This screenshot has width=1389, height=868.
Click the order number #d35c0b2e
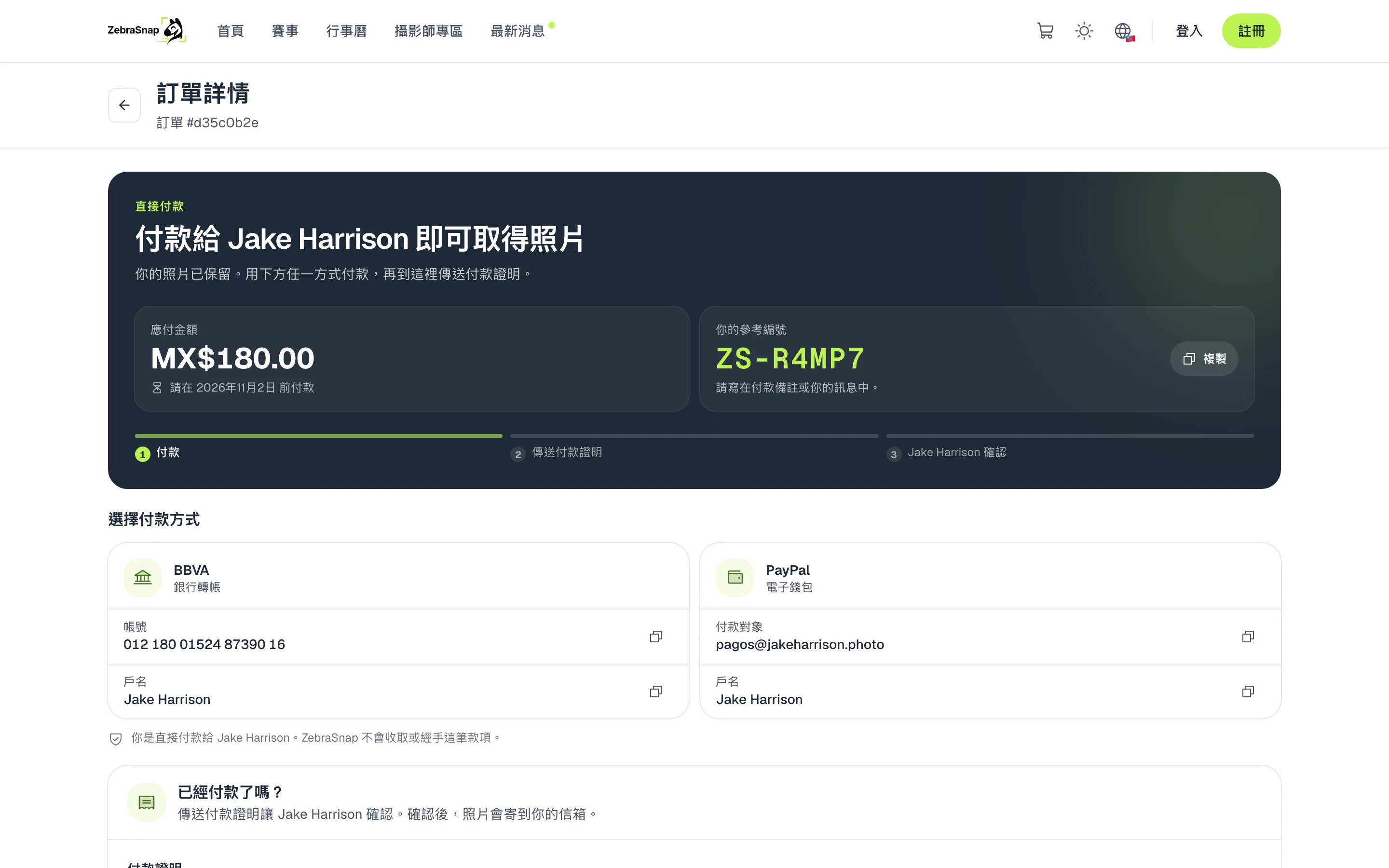(223, 123)
